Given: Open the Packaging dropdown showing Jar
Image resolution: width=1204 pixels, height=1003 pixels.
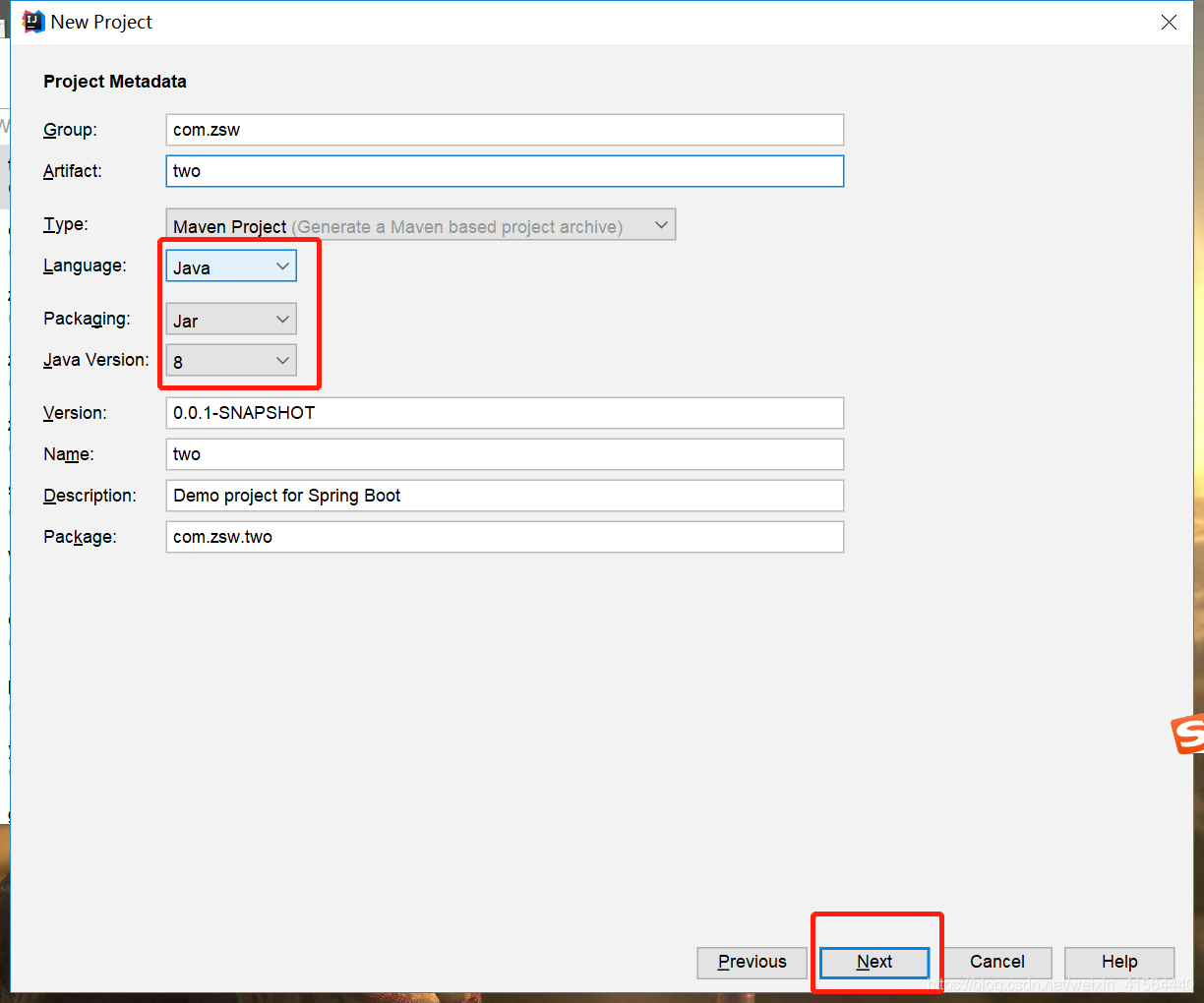Looking at the screenshot, I should tap(231, 320).
